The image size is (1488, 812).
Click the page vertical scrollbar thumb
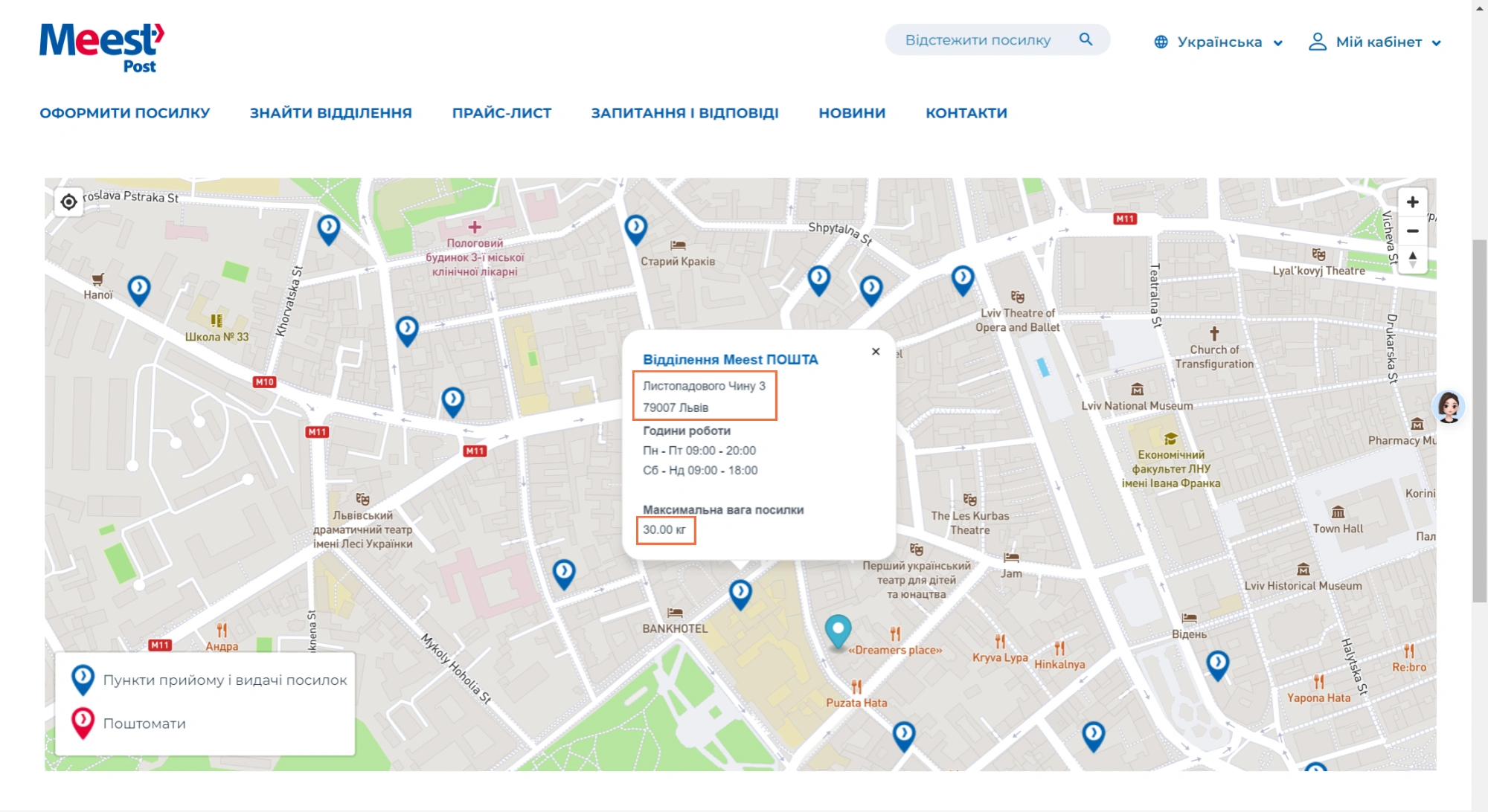(1479, 421)
